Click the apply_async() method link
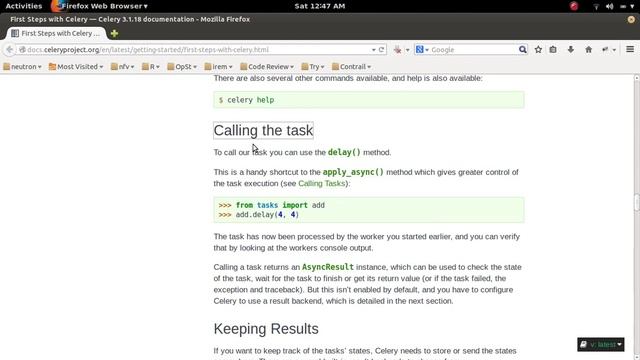 coord(353,172)
